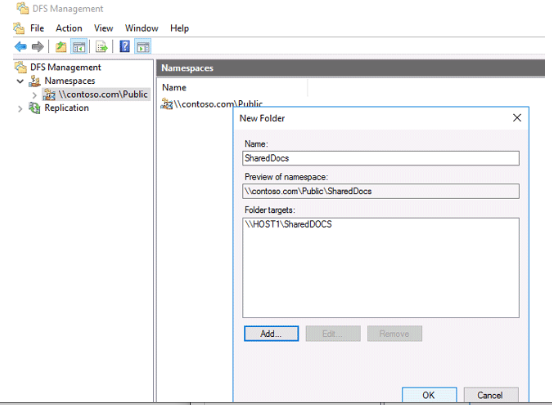Viewport: 552px width, 405px height.
Task: Expand the \\contoso.com\Public tree node
Action: click(34, 95)
